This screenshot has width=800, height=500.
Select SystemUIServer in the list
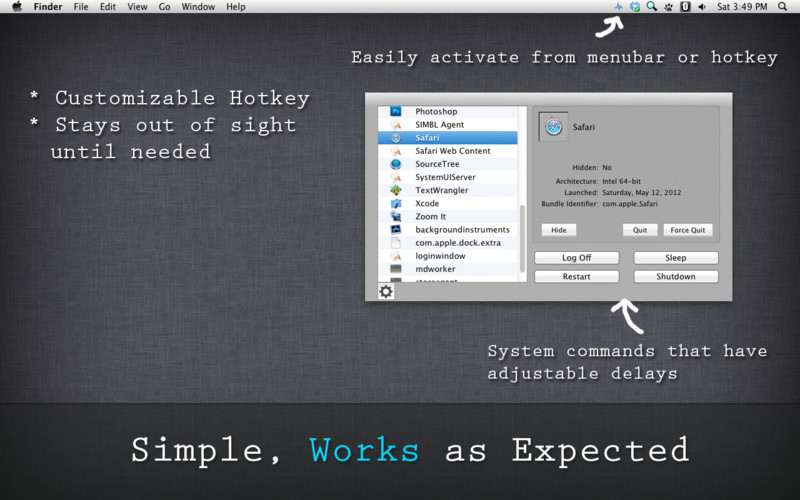click(447, 177)
